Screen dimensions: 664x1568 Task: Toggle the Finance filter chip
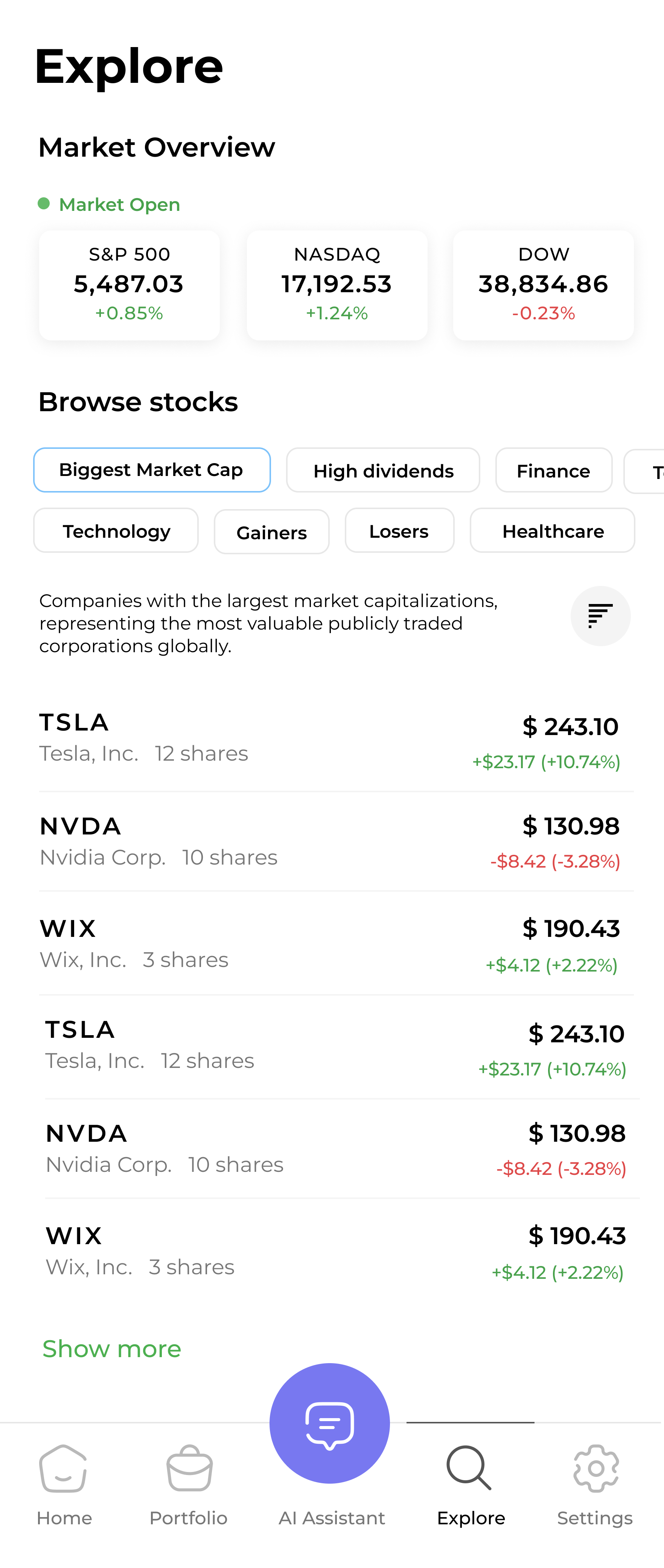[553, 471]
